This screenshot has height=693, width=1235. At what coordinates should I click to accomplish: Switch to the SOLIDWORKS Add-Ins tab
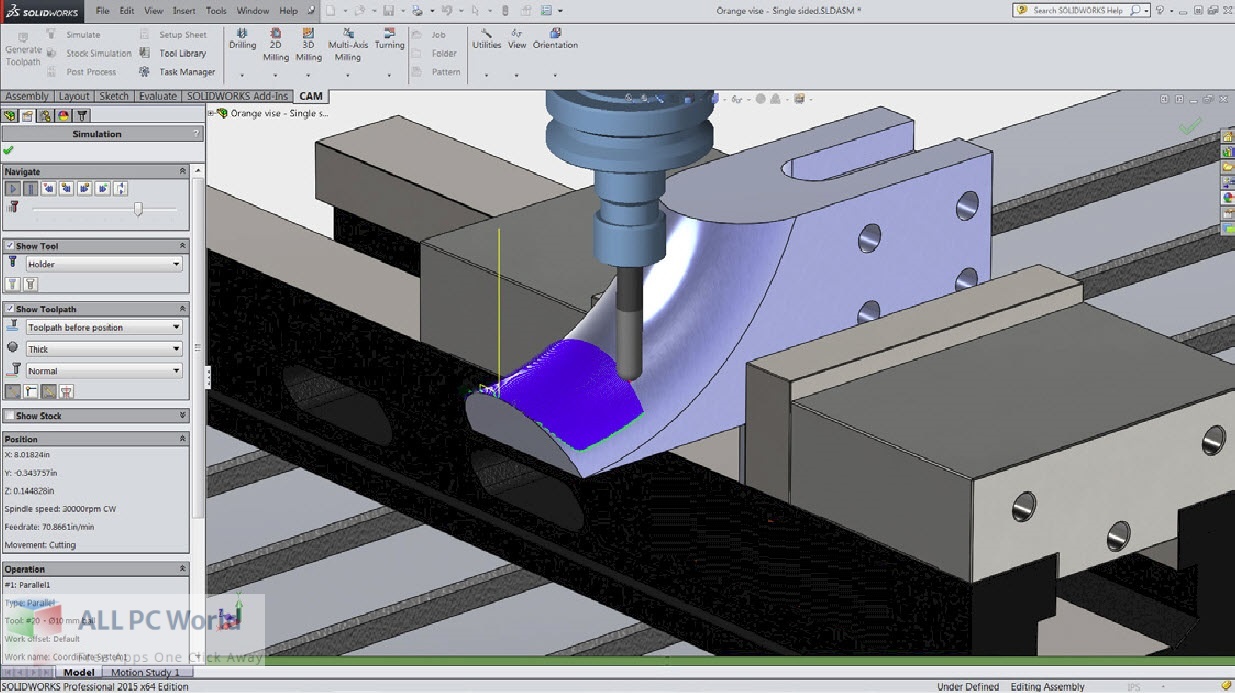click(238, 96)
